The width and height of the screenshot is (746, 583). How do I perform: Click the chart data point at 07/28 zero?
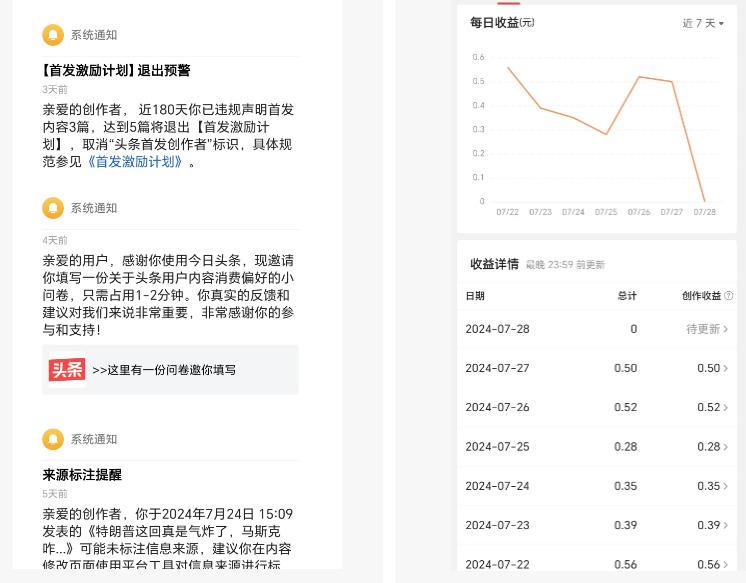tap(705, 201)
